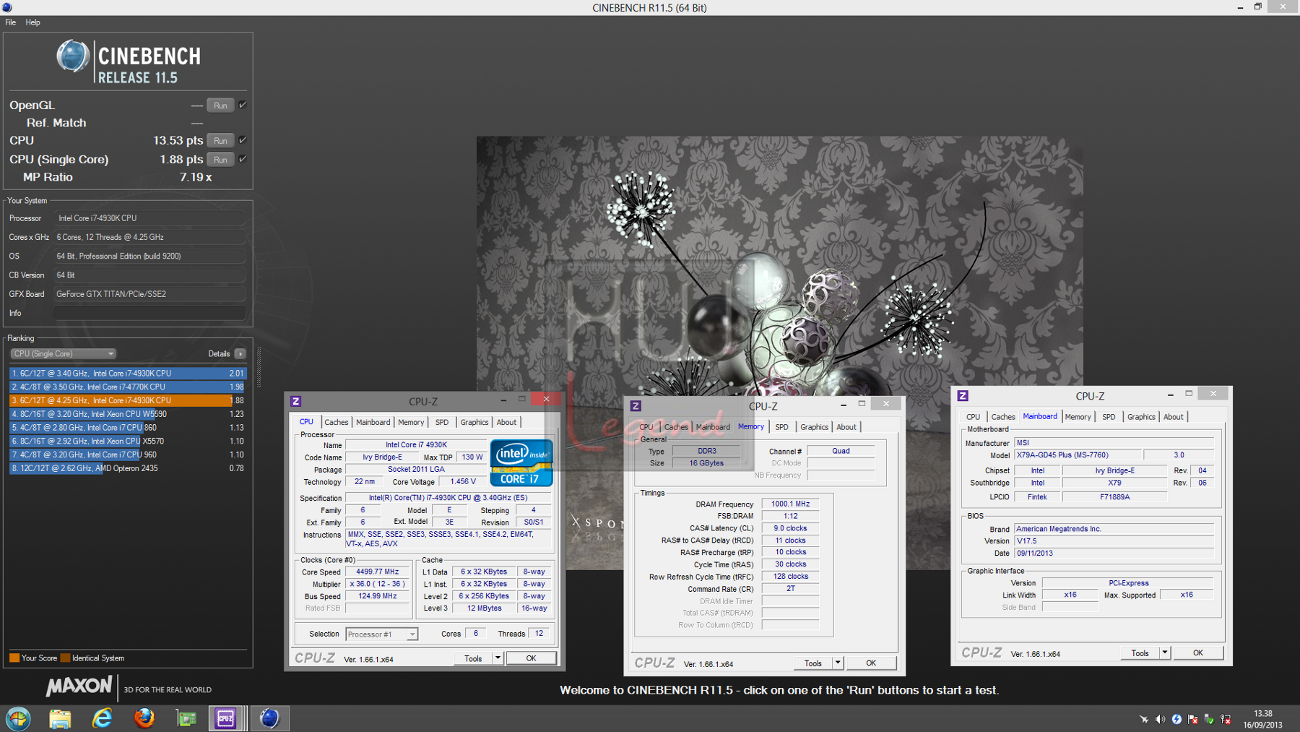Select Mainboard tab in the left CPU-Z window
This screenshot has width=1300, height=732.
pyautogui.click(x=373, y=422)
